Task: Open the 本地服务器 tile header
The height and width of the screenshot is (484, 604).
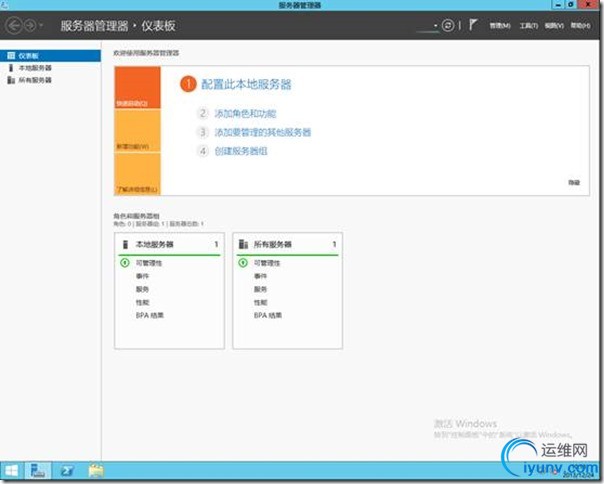Action: pos(169,244)
